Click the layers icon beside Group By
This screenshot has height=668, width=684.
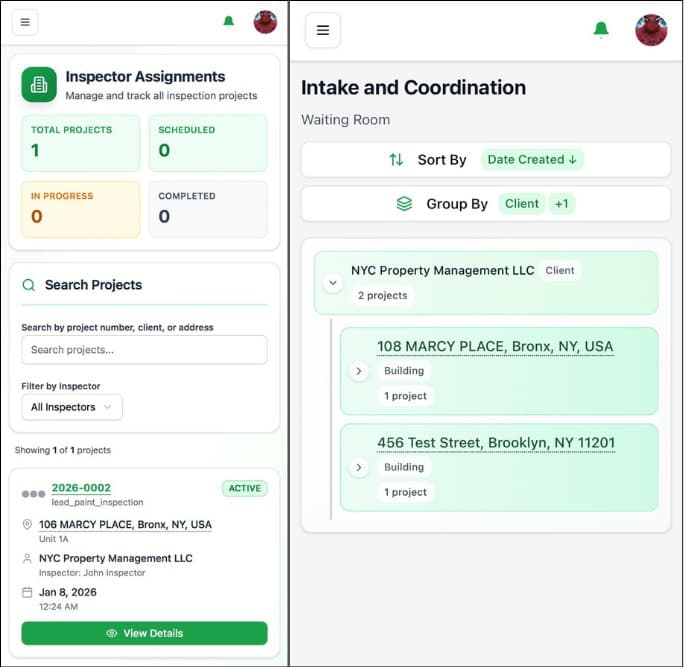[404, 204]
